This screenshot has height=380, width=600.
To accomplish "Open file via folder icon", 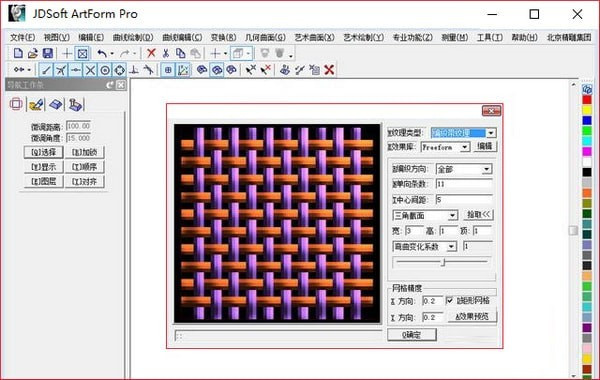I will coord(33,53).
